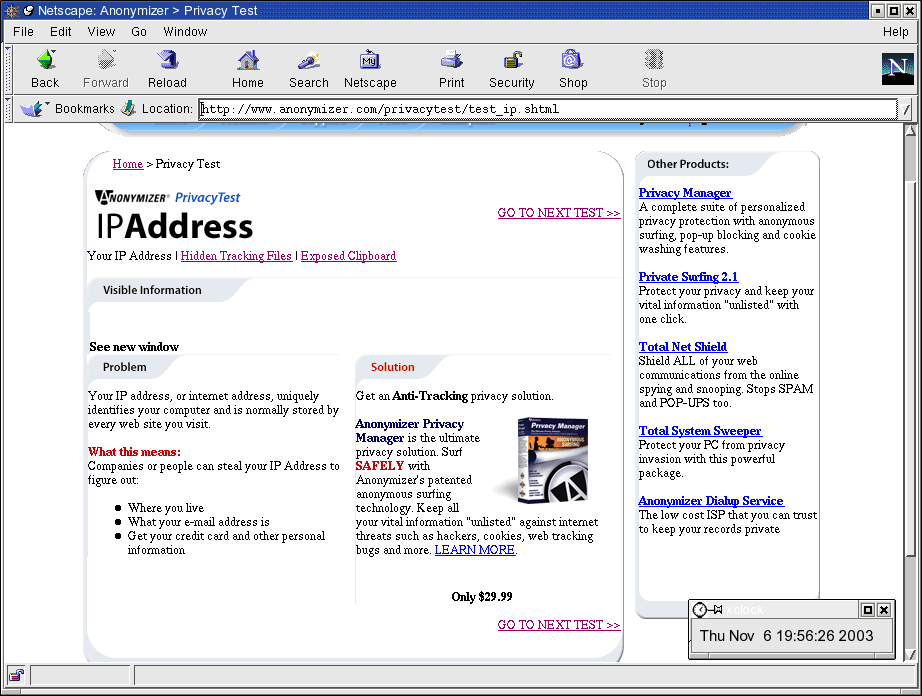Click the xclock pin icon

(x=716, y=610)
